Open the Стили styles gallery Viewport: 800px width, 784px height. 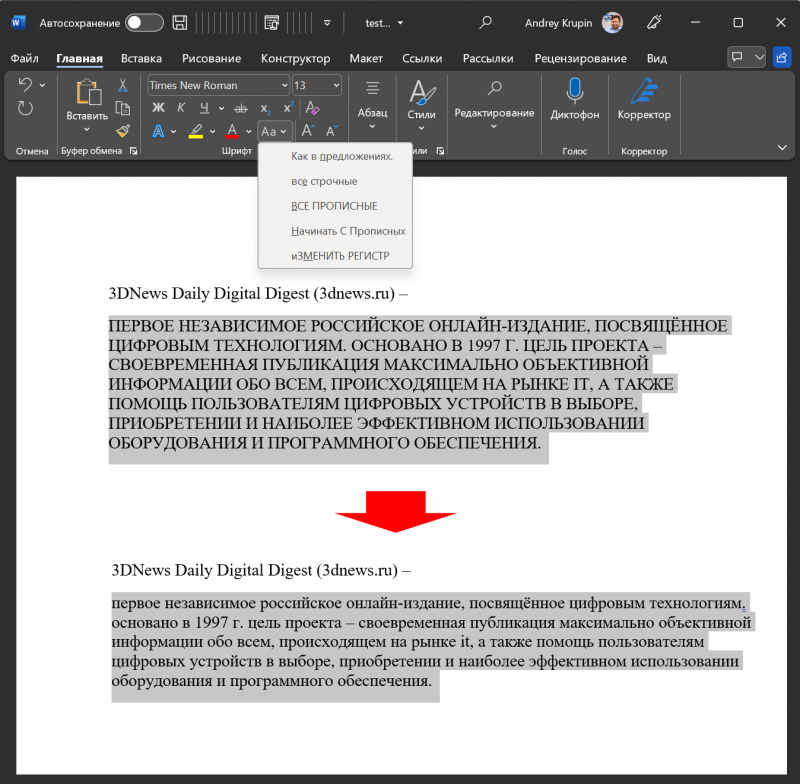point(422,100)
